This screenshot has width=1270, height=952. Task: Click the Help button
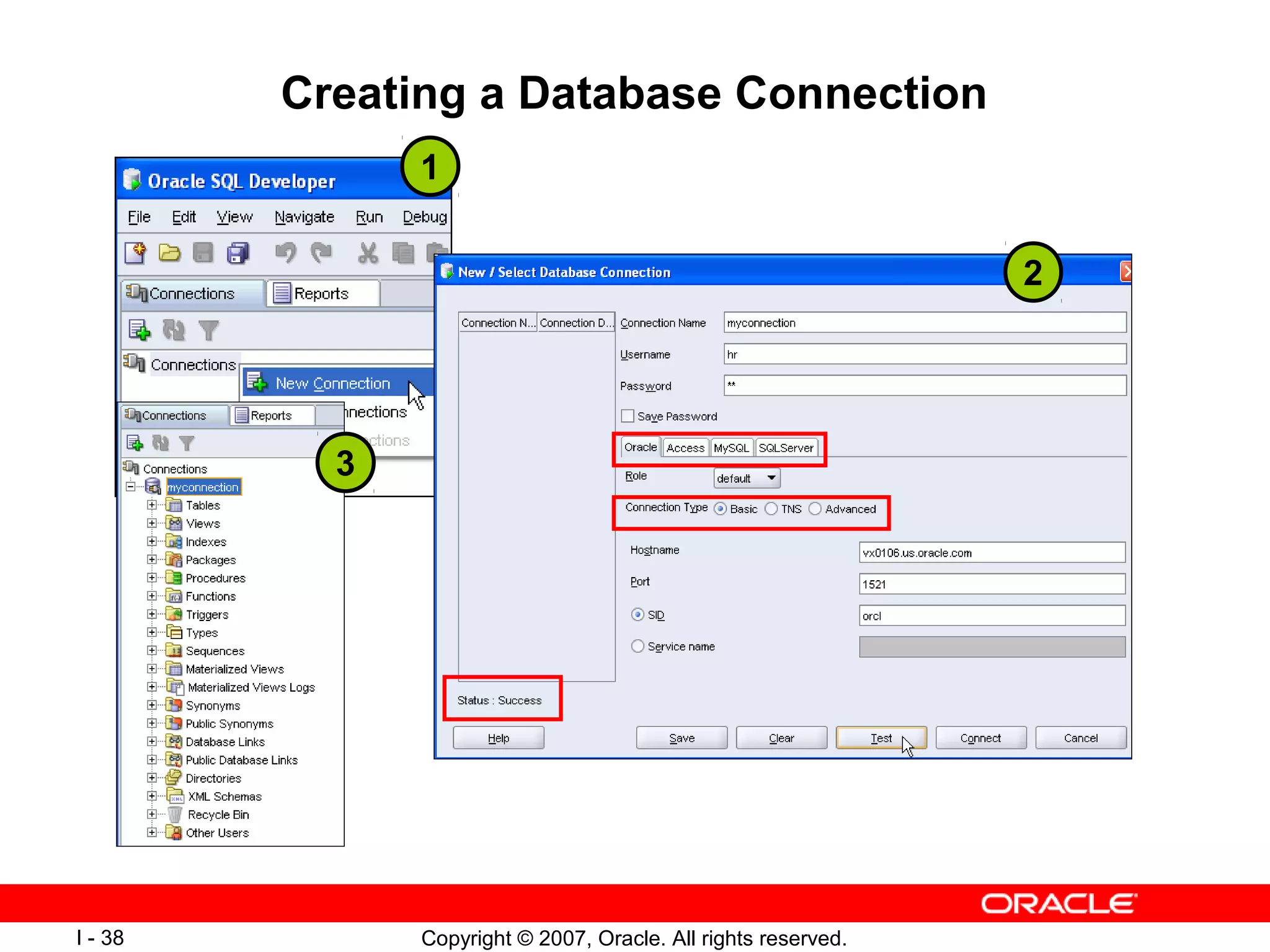(499, 738)
